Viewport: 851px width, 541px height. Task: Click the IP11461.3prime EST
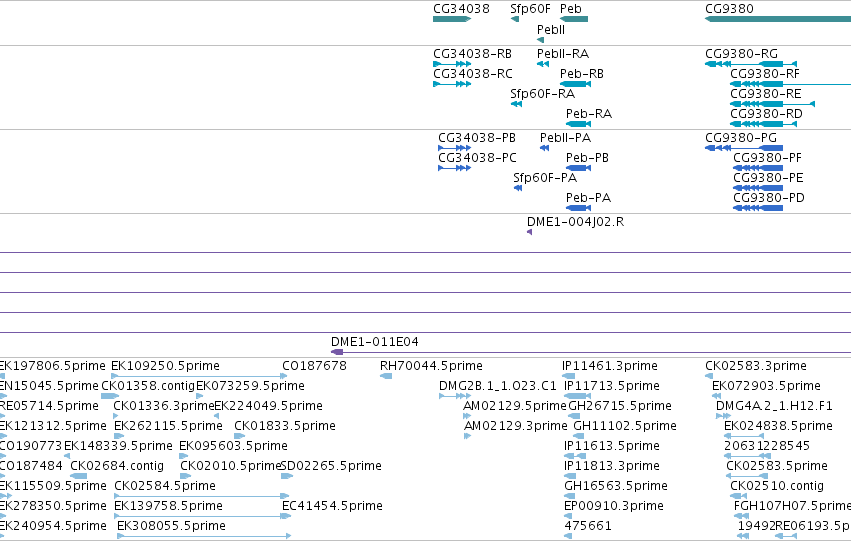point(568,376)
